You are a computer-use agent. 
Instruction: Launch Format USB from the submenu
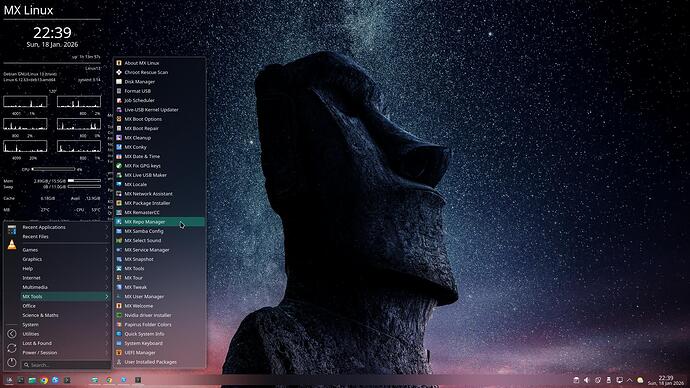(x=159, y=91)
